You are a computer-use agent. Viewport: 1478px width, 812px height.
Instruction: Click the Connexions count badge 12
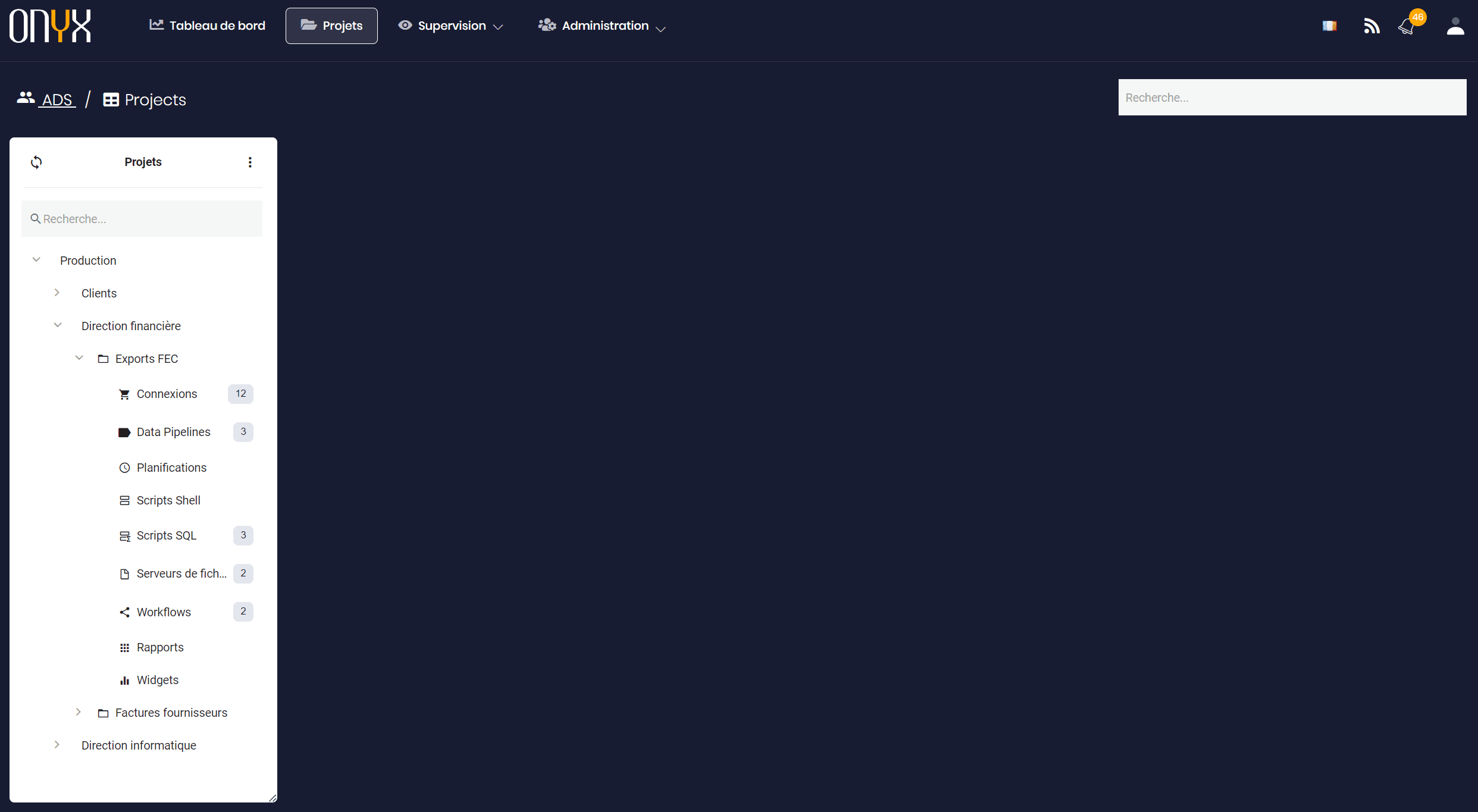point(240,394)
